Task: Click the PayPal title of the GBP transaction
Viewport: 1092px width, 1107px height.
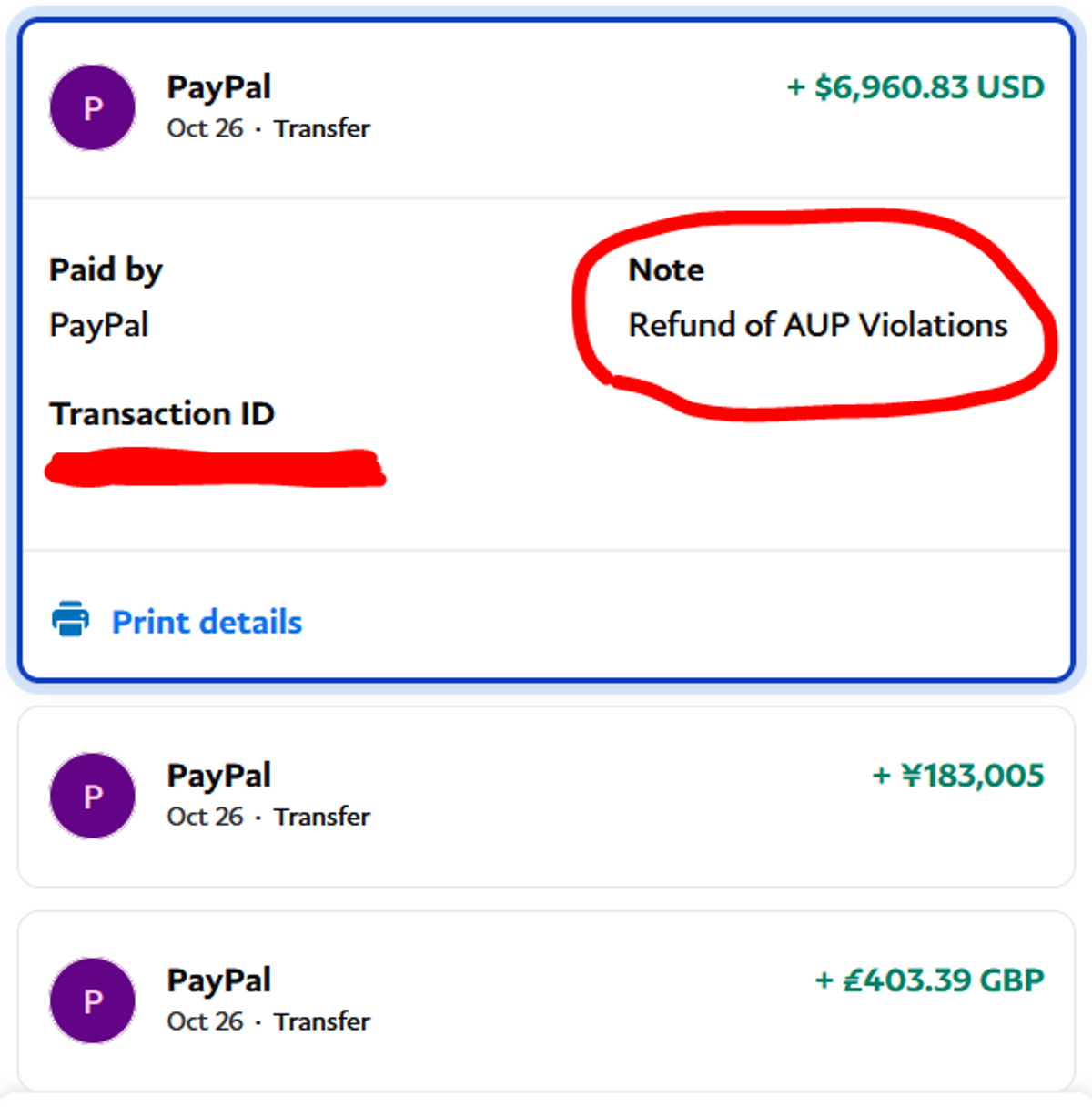Action: [219, 980]
